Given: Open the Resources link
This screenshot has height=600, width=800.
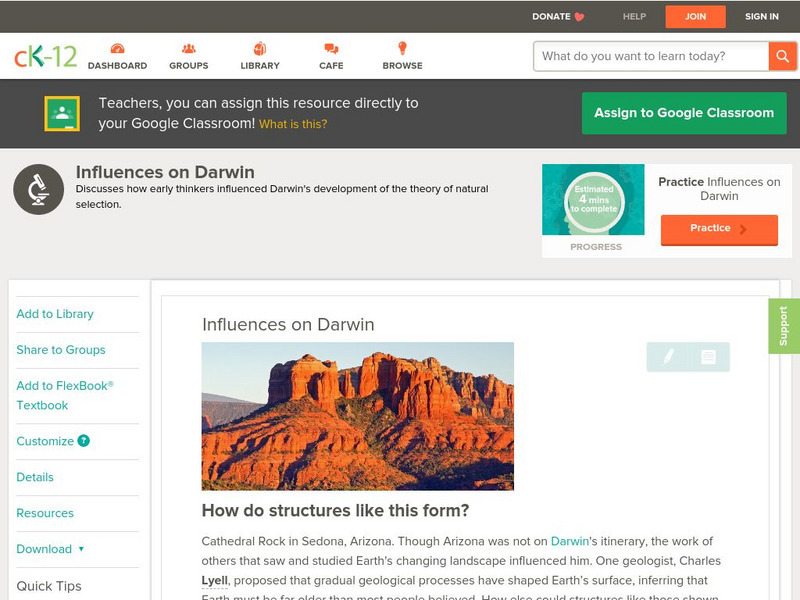Looking at the screenshot, I should [45, 513].
